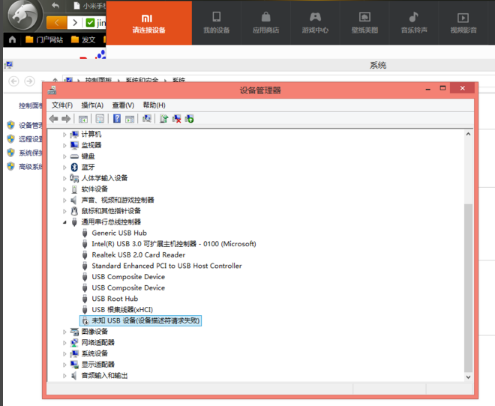Open the 游戏中心 gamepad icon
This screenshot has height=406, width=495.
click(315, 17)
